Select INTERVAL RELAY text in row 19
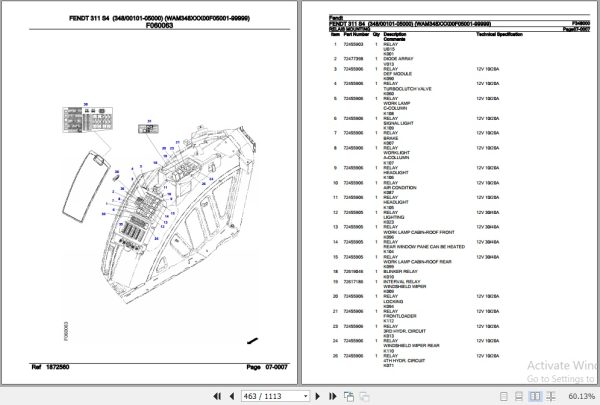This screenshot has width=600, height=405. 402,282
